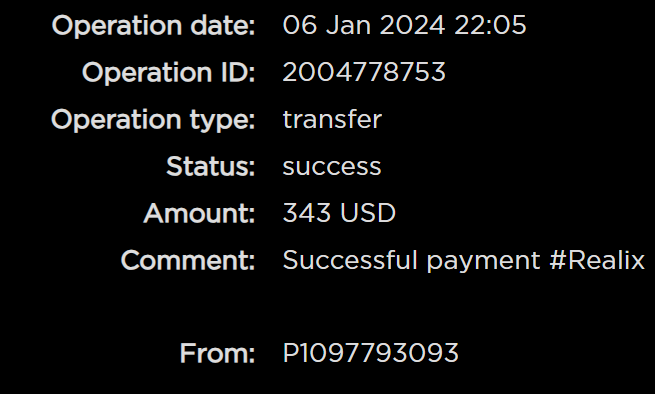Select the 343 USD amount value
The image size is (655, 394).
pyautogui.click(x=339, y=213)
